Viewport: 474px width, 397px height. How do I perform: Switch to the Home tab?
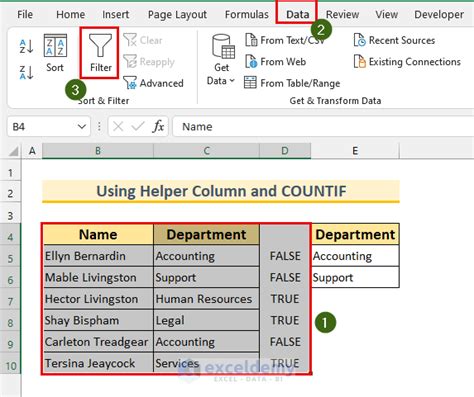point(70,15)
